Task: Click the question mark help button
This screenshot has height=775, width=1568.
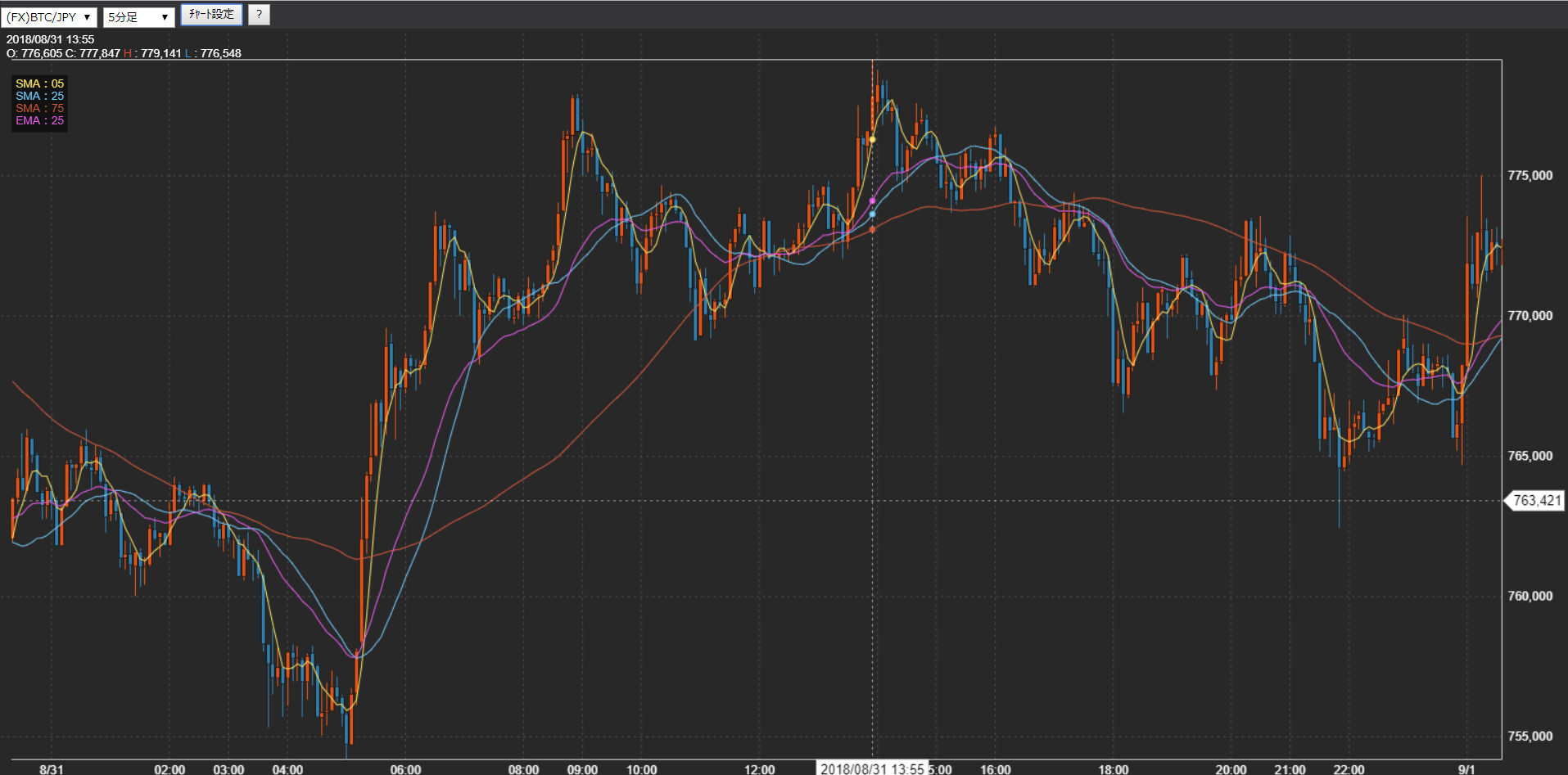Action: [259, 15]
